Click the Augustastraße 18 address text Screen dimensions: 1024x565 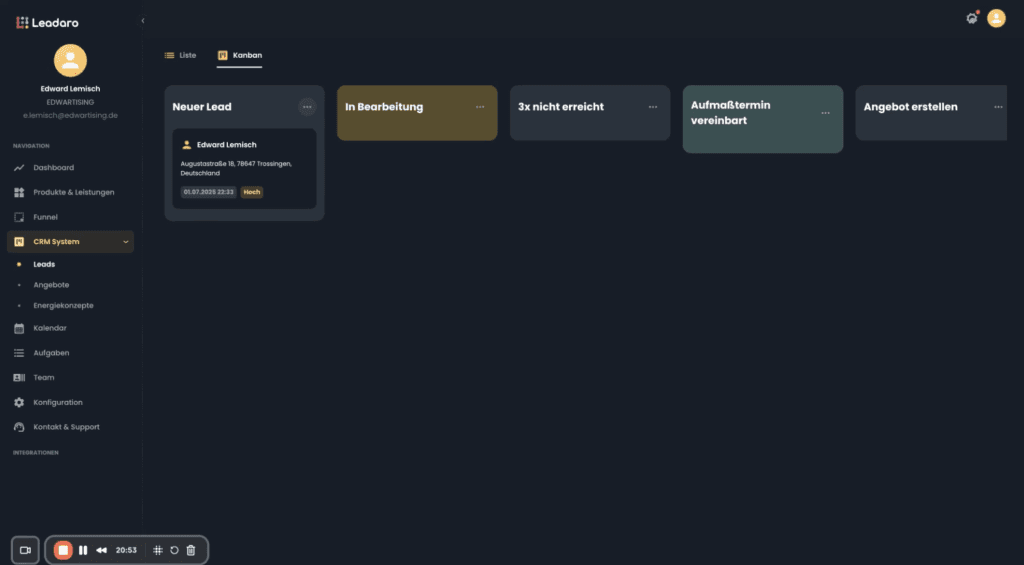(236, 169)
